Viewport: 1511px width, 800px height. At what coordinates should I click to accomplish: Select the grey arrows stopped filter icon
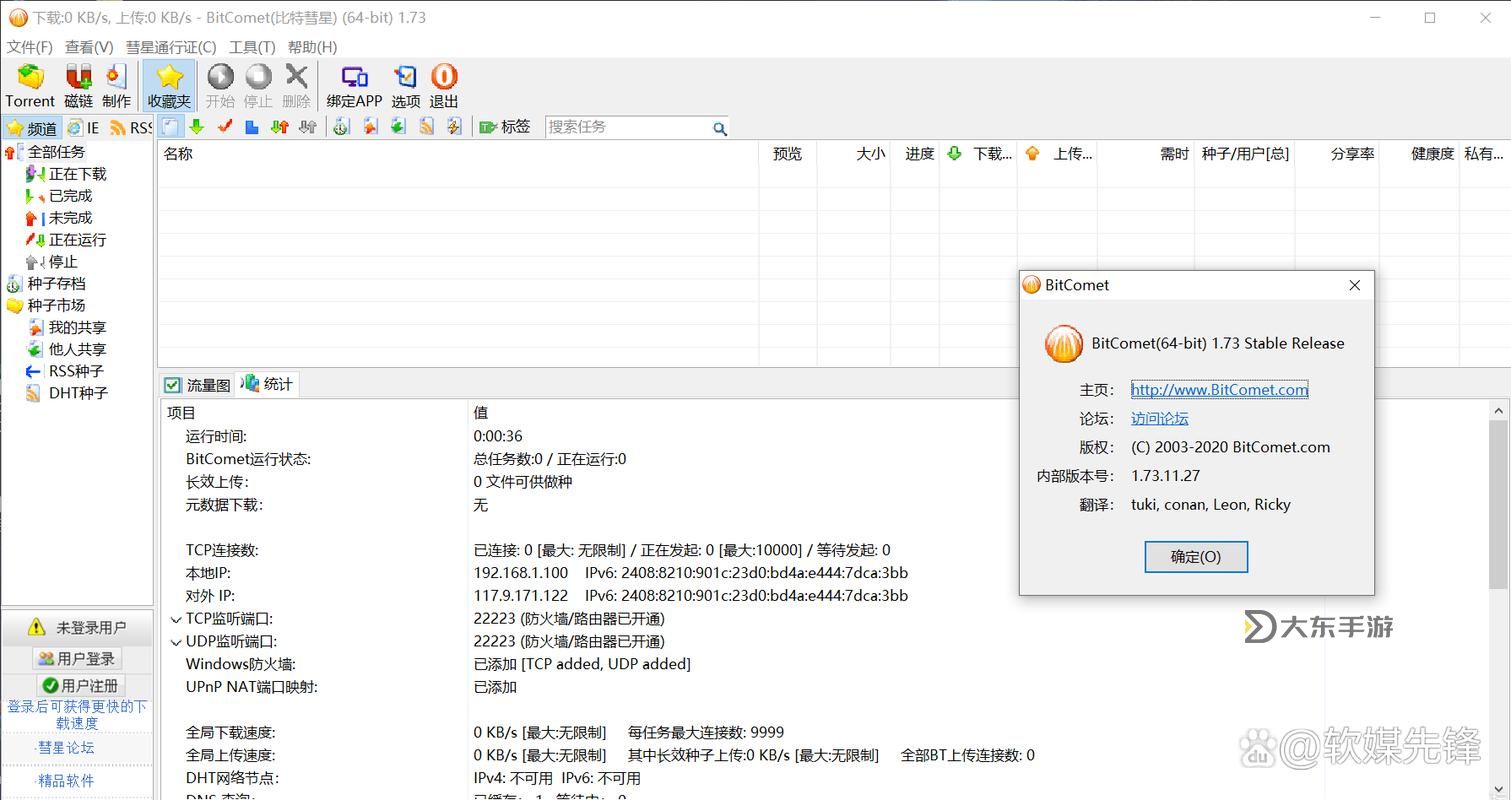[308, 127]
